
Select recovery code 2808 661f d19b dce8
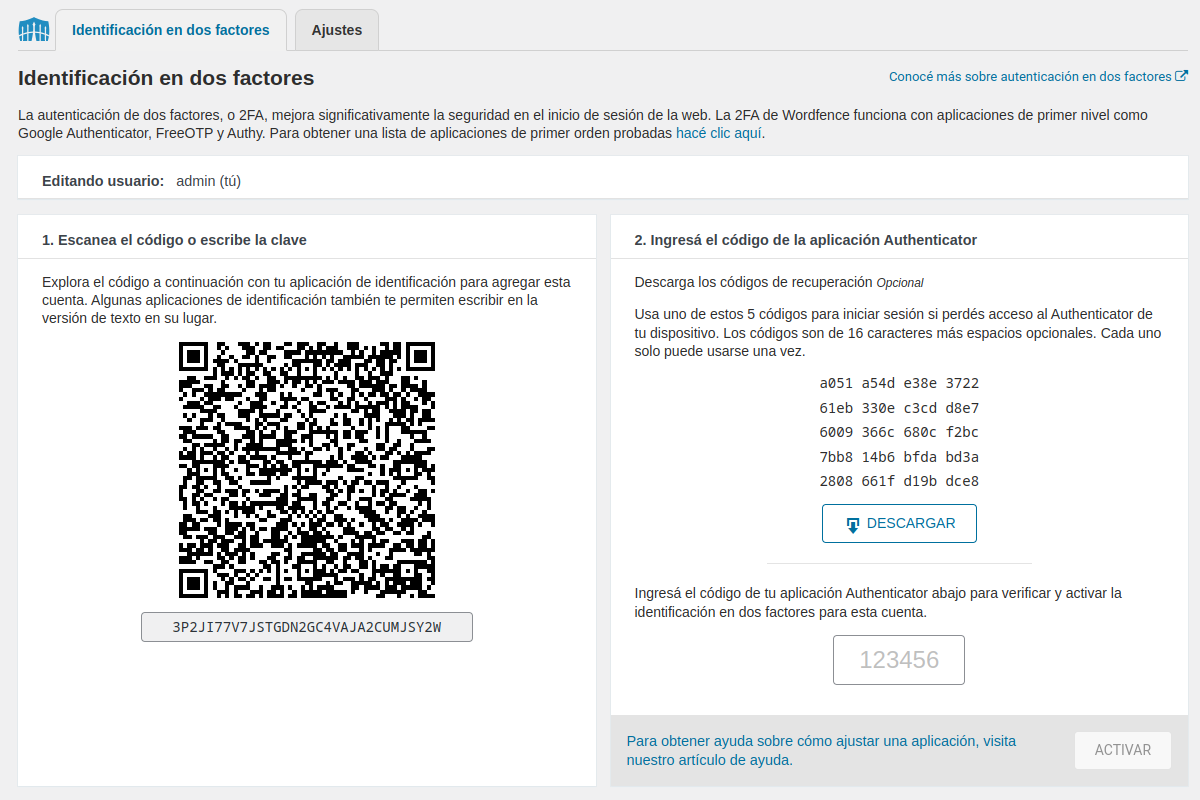(x=899, y=481)
